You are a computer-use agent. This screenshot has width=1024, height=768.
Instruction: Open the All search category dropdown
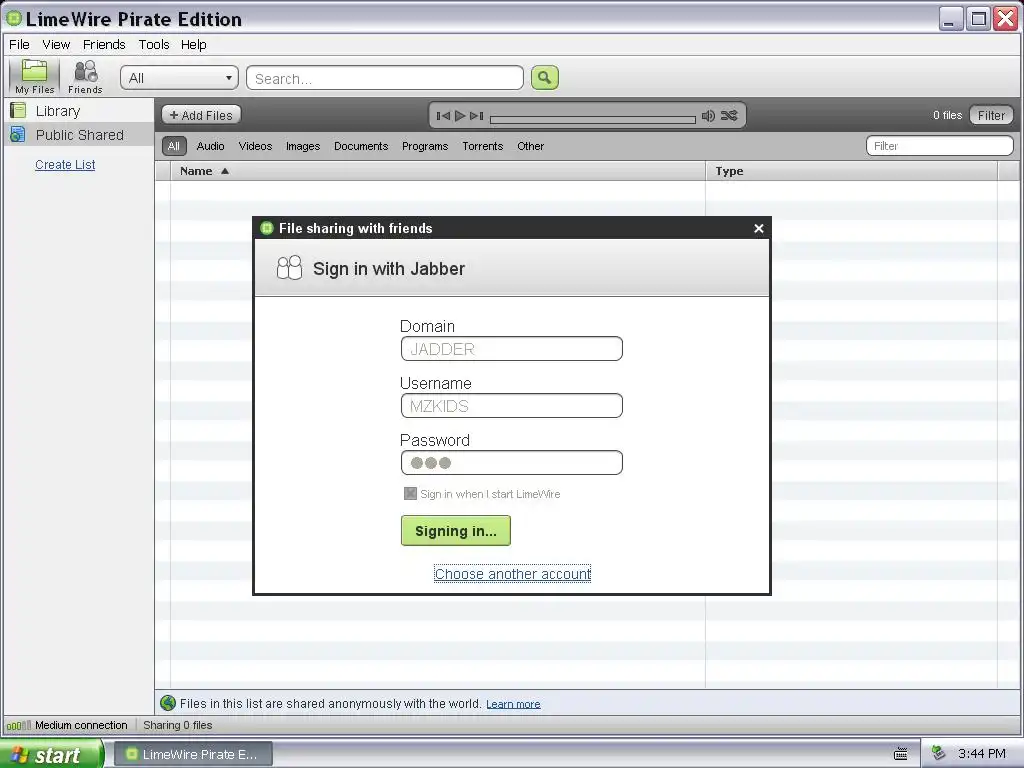point(180,78)
